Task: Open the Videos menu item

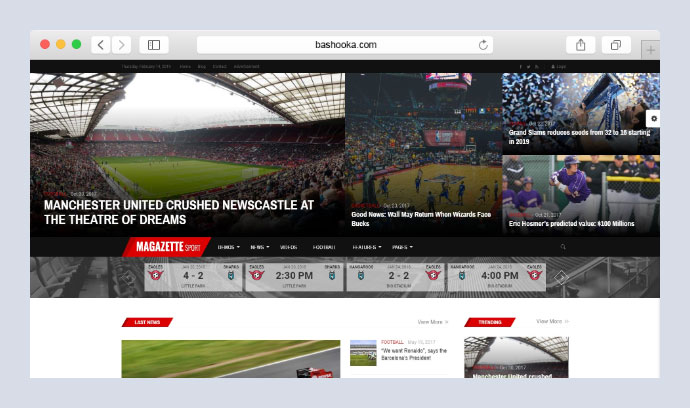Action: [289, 247]
